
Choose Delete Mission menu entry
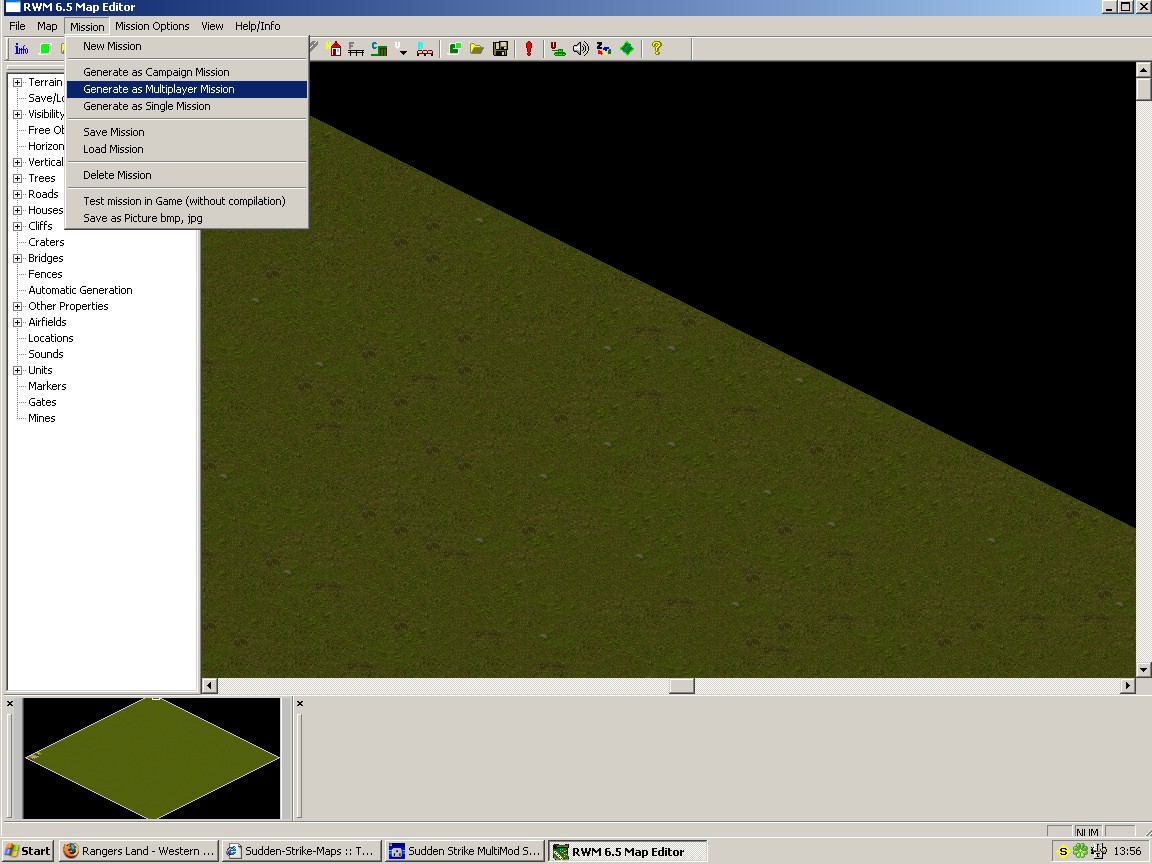point(187,175)
